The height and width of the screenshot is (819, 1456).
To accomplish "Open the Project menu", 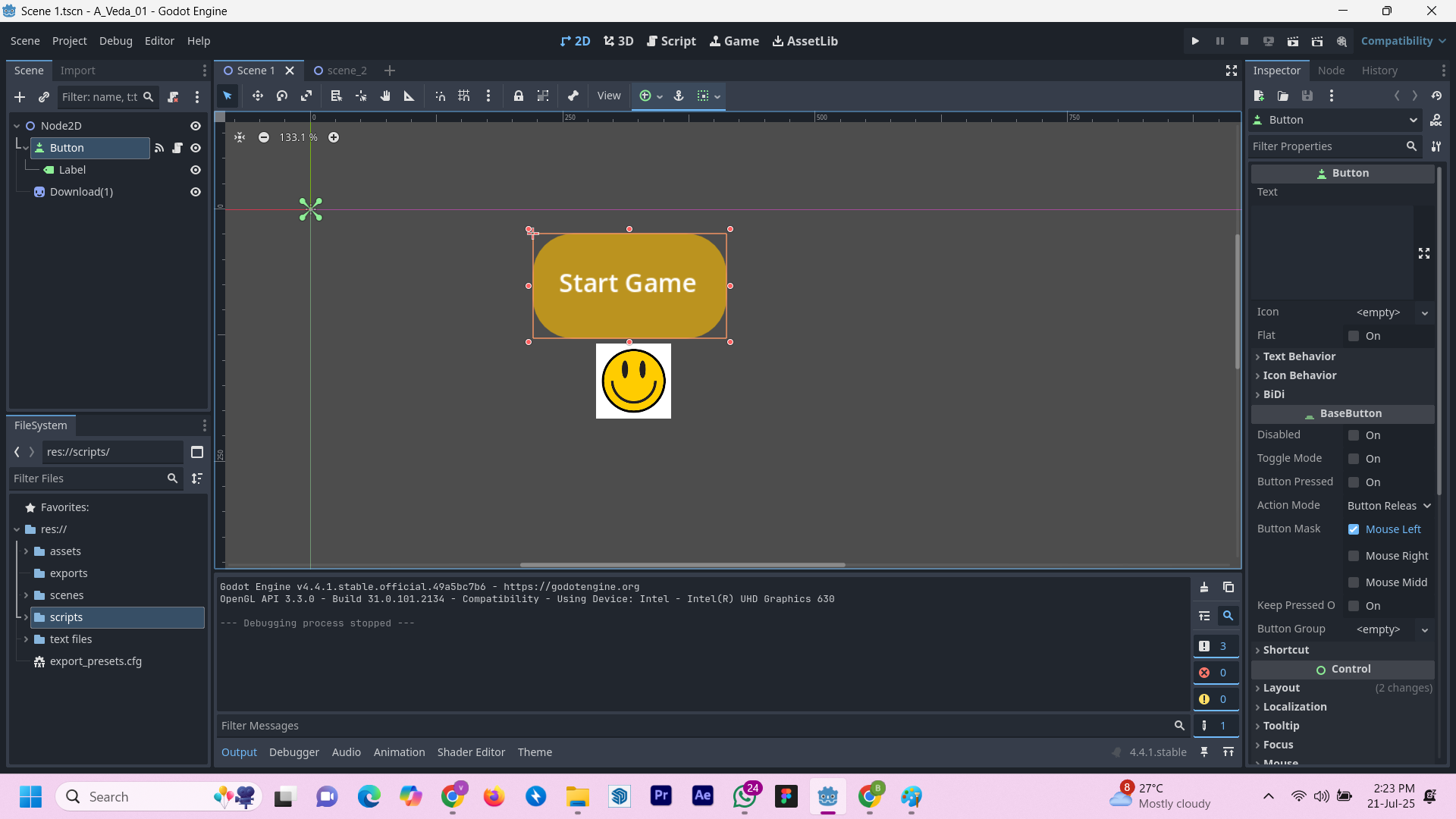I will (69, 41).
